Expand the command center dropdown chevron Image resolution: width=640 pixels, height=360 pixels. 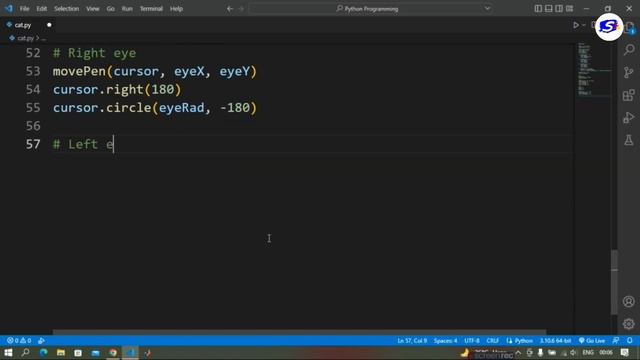tap(487, 9)
